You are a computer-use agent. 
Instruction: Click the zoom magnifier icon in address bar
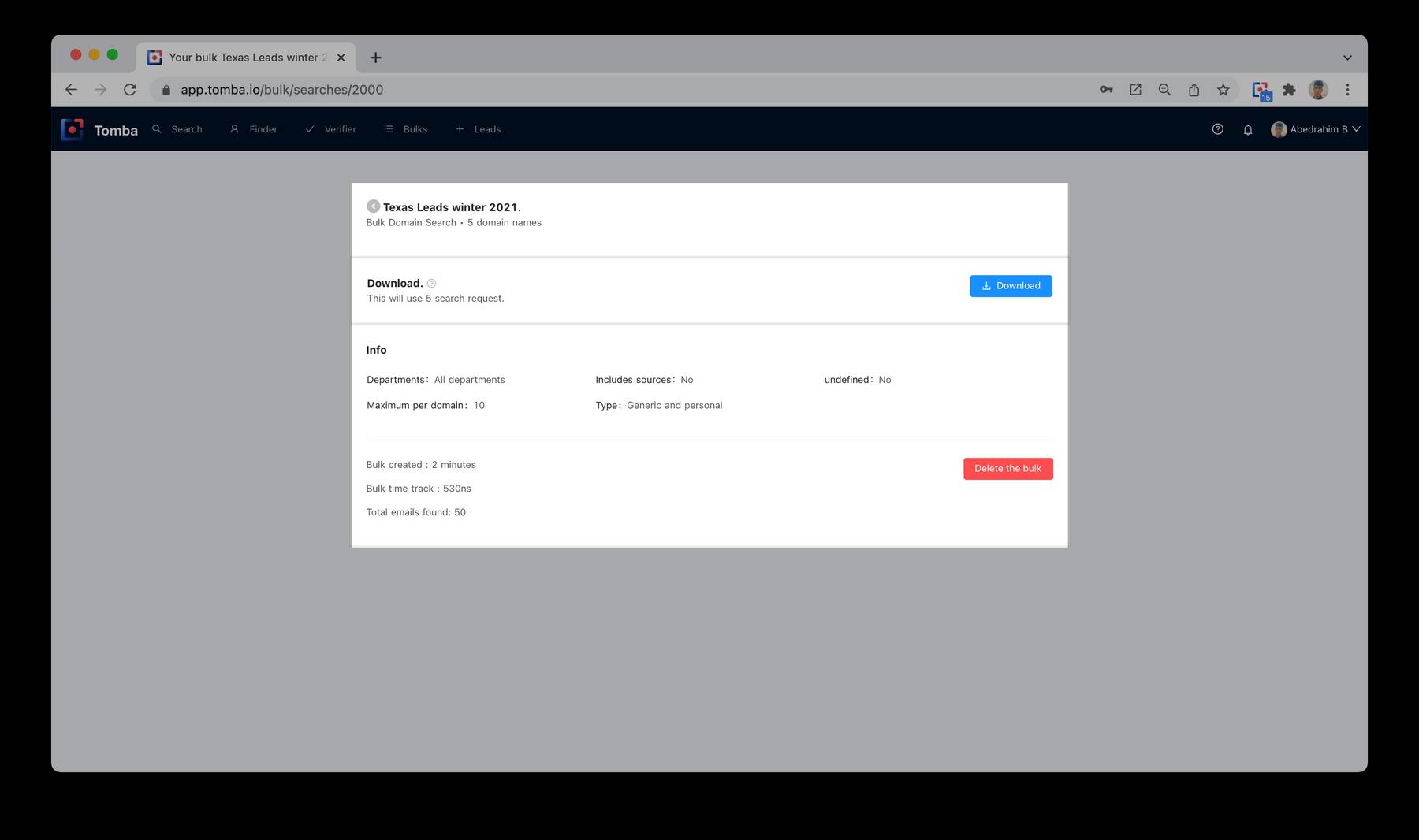1164,90
